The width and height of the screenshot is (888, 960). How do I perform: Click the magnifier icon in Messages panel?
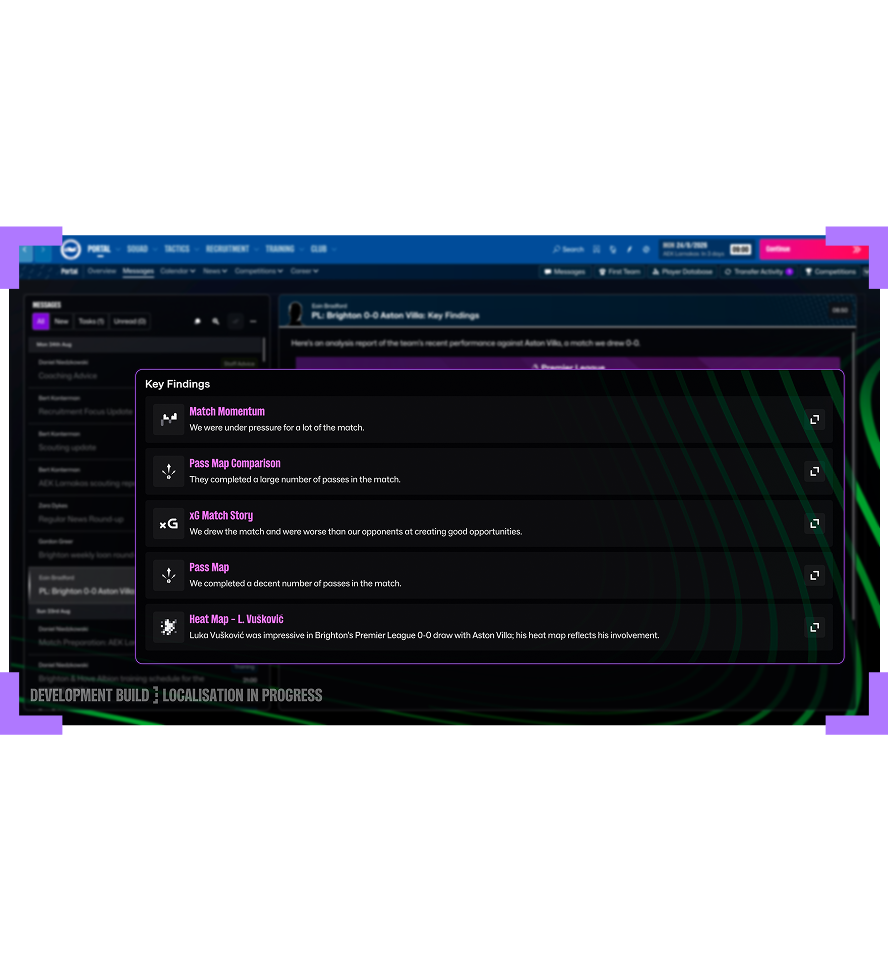point(216,321)
